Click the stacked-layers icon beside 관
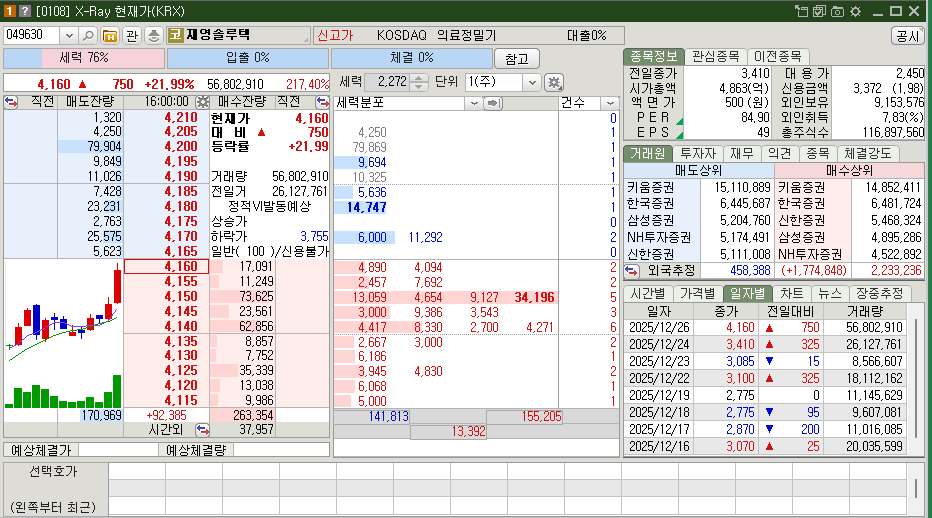932x518 pixels. coord(153,36)
